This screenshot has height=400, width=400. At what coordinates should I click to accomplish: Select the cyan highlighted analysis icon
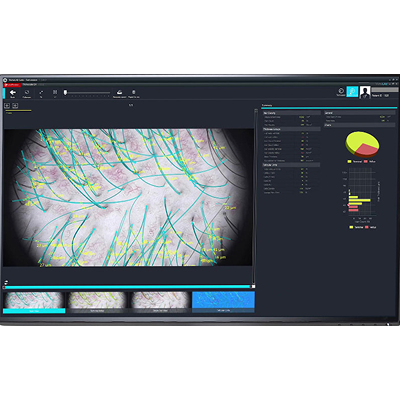[x=352, y=92]
